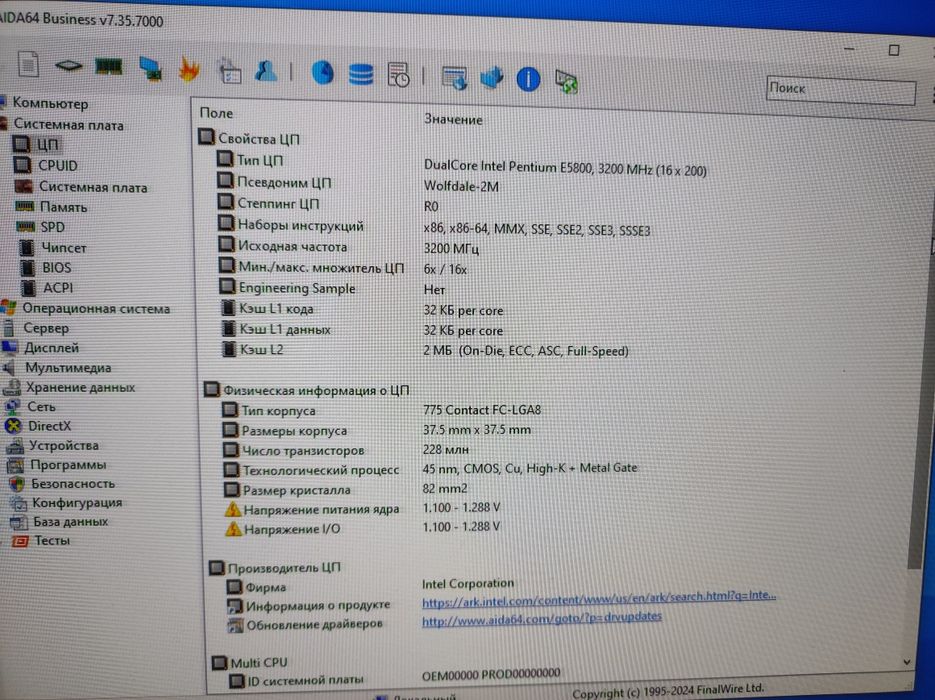Open the flame stability test tool
This screenshot has width=935, height=700.
189,69
